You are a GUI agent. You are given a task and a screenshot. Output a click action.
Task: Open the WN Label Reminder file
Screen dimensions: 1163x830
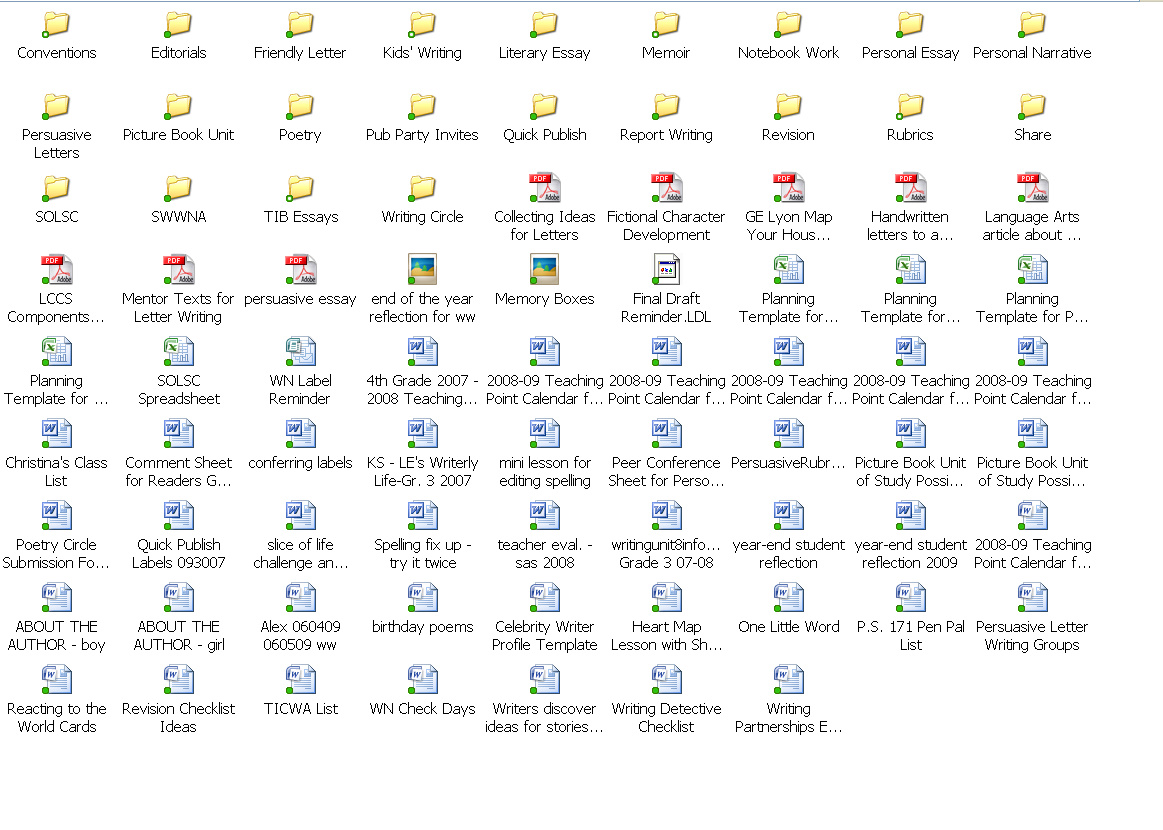pyautogui.click(x=300, y=353)
